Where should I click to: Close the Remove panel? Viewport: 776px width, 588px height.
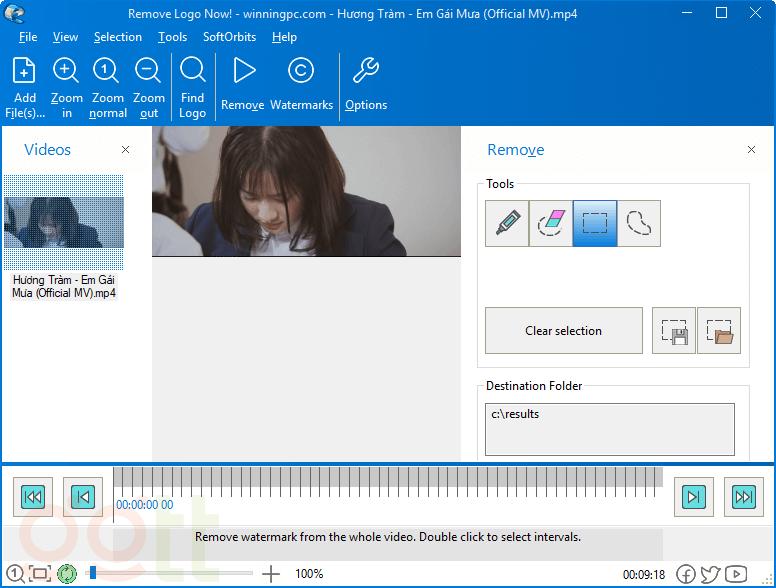(x=751, y=150)
